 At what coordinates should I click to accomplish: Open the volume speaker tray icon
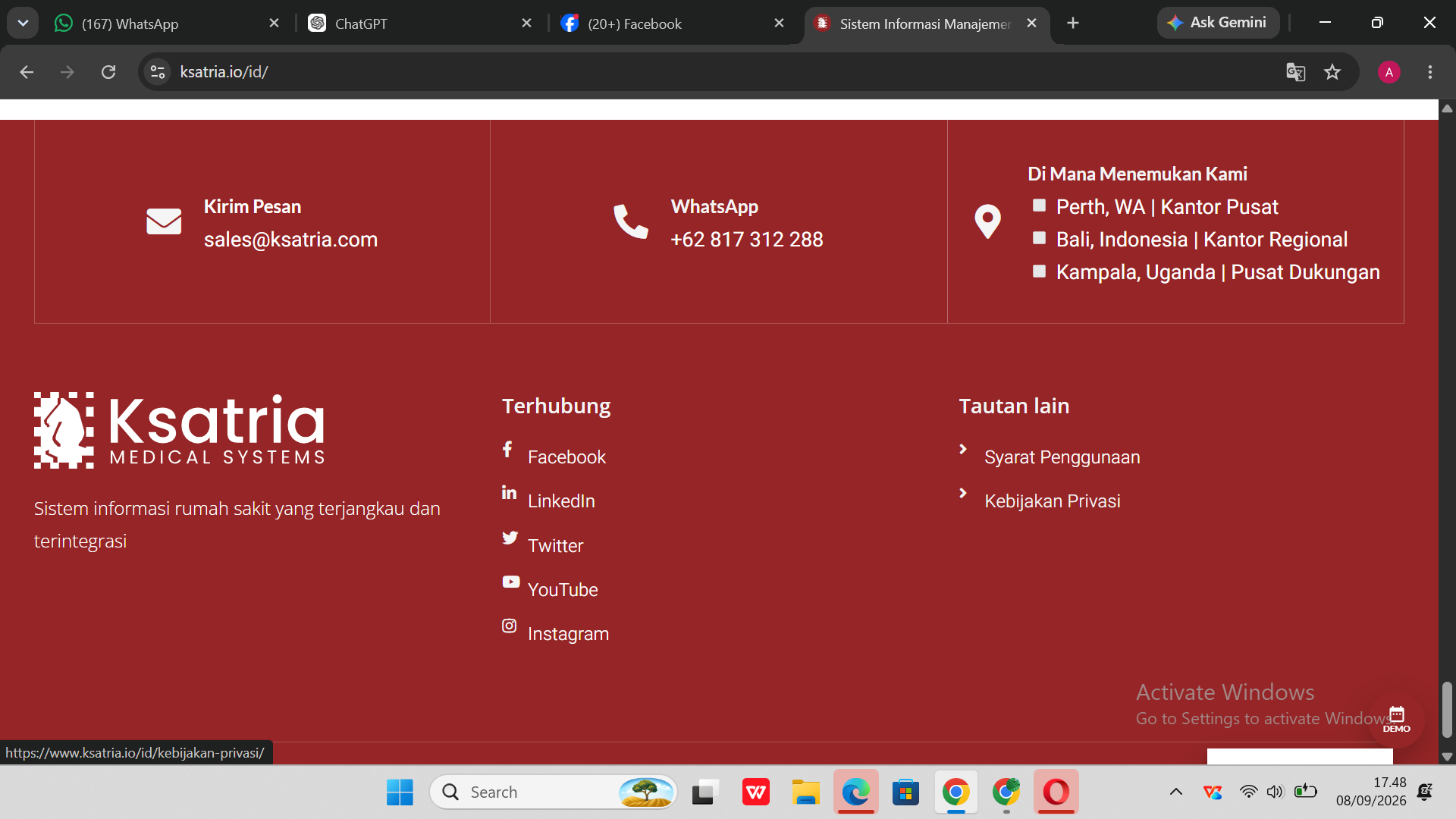pyautogui.click(x=1275, y=792)
